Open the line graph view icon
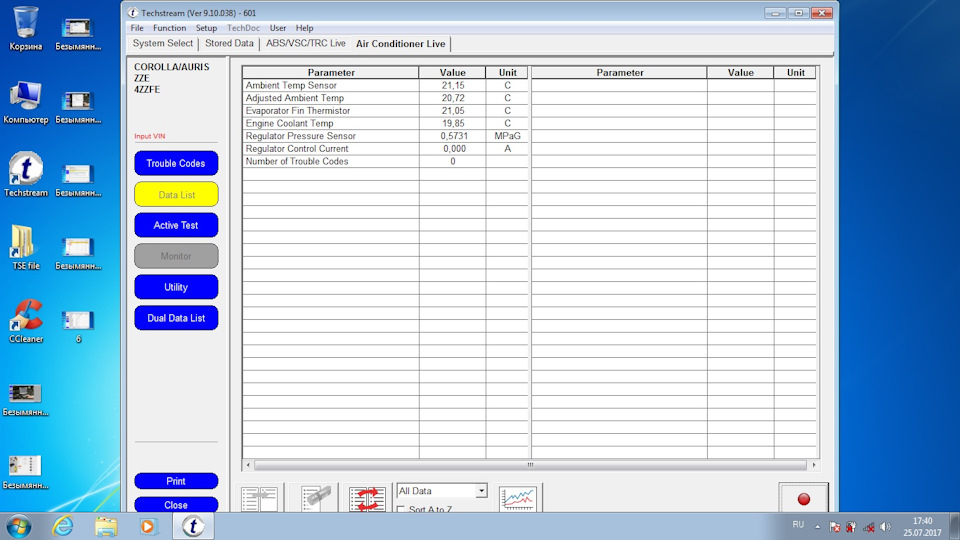Viewport: 960px width, 540px height. pos(518,498)
